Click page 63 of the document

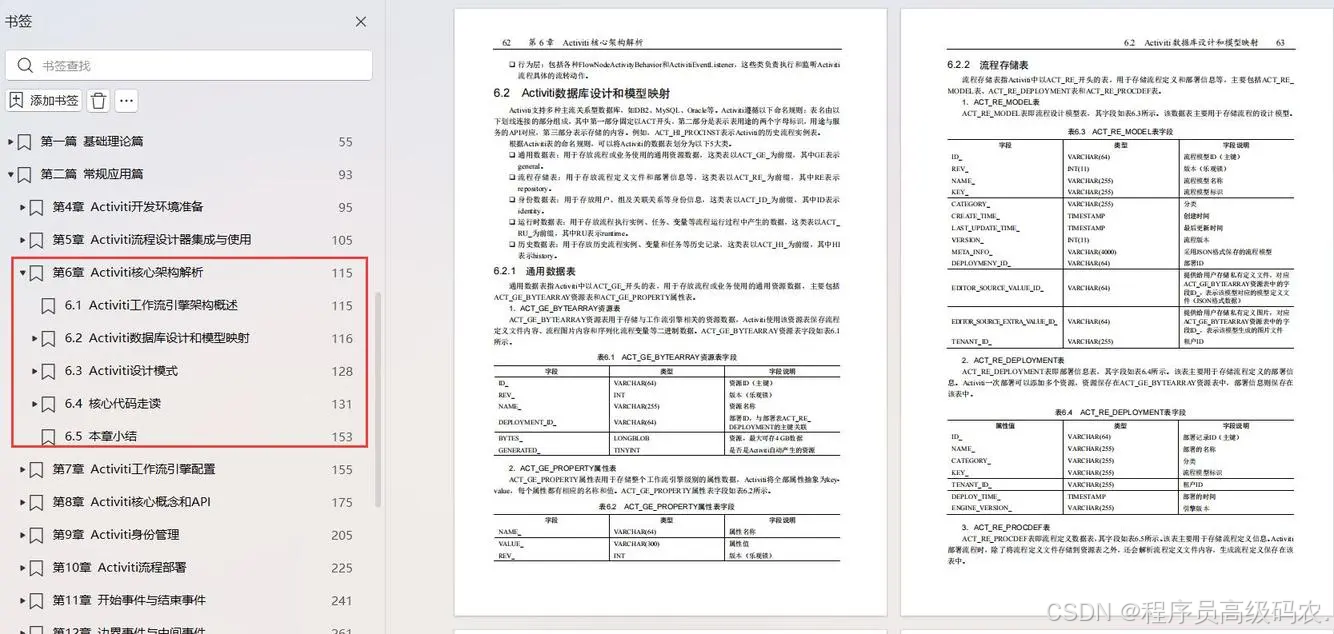pyautogui.click(x=1117, y=312)
